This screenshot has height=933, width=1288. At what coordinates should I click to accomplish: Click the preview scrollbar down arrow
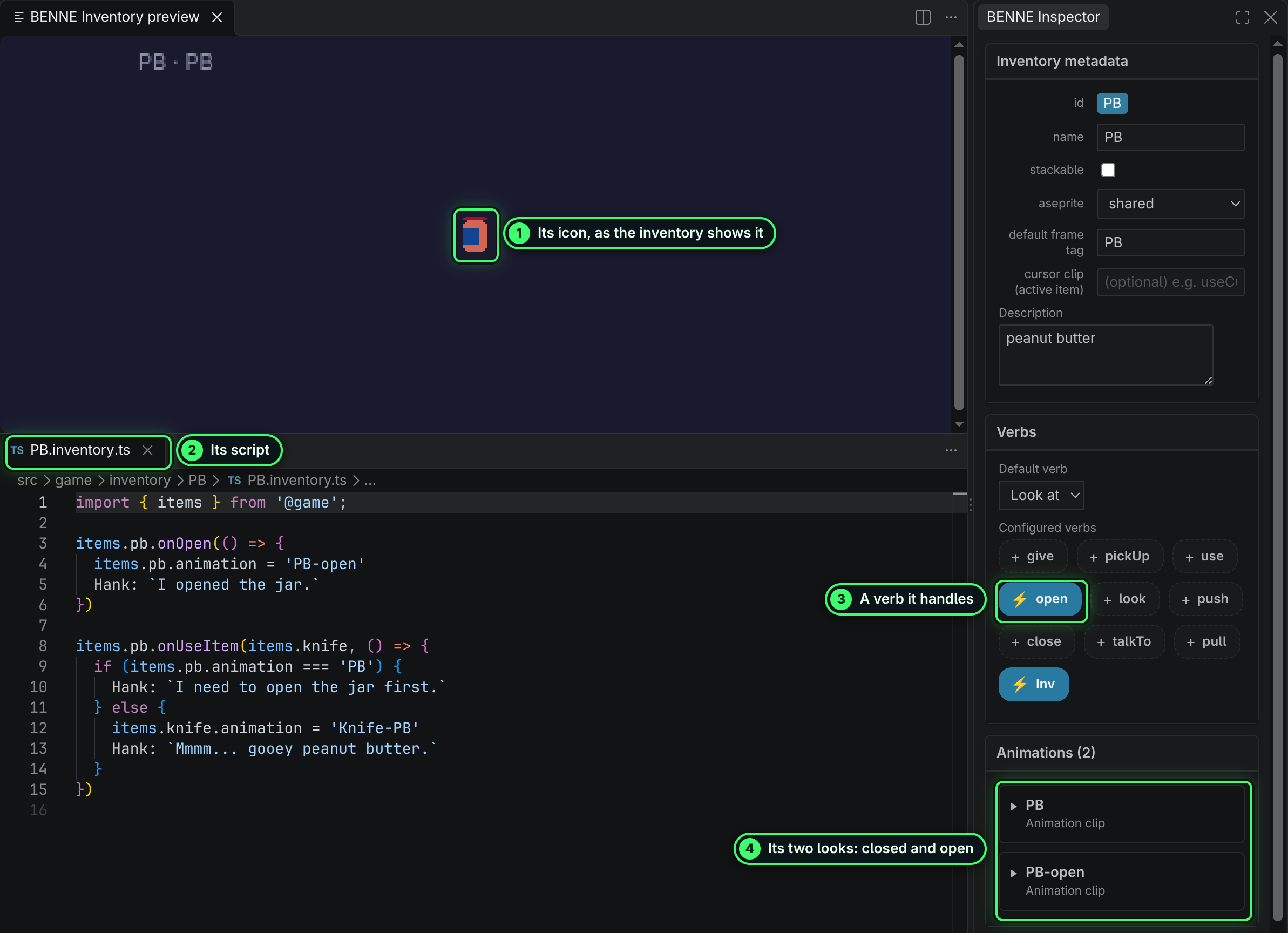[x=959, y=424]
